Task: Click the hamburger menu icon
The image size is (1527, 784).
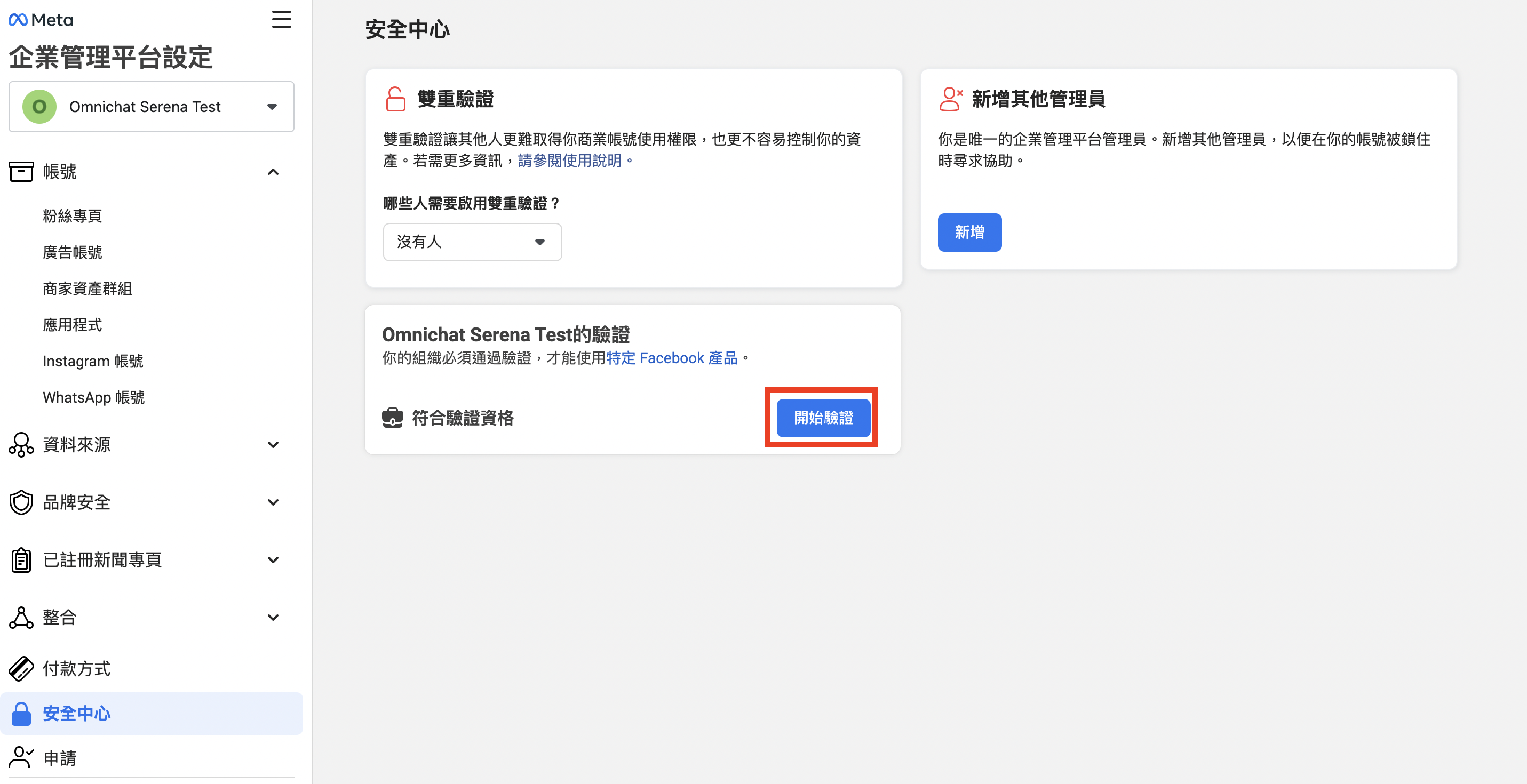Action: 281,19
